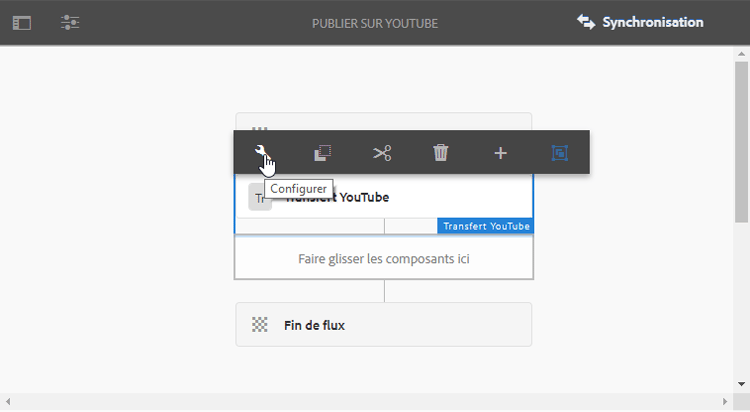
Task: Open page information sliders icon
Action: [70, 22]
